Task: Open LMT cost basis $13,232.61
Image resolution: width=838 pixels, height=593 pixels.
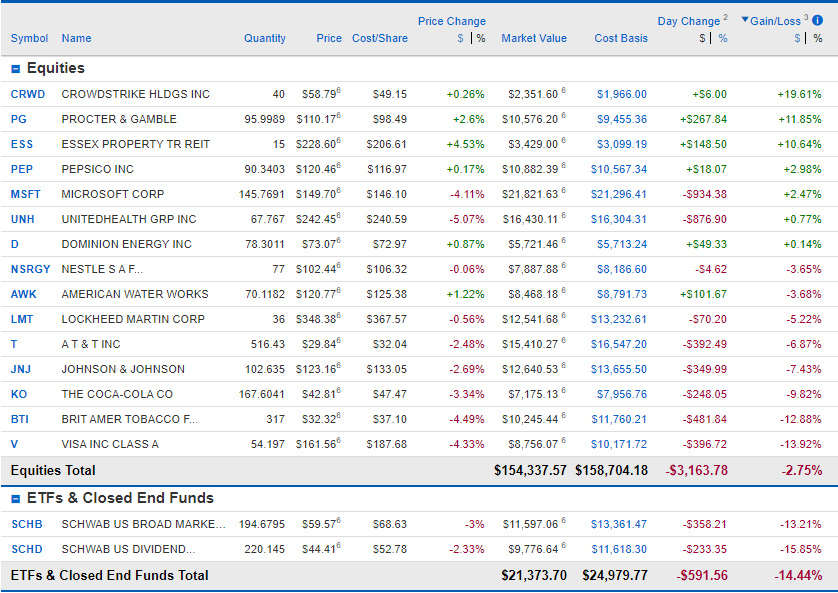Action: 619,319
